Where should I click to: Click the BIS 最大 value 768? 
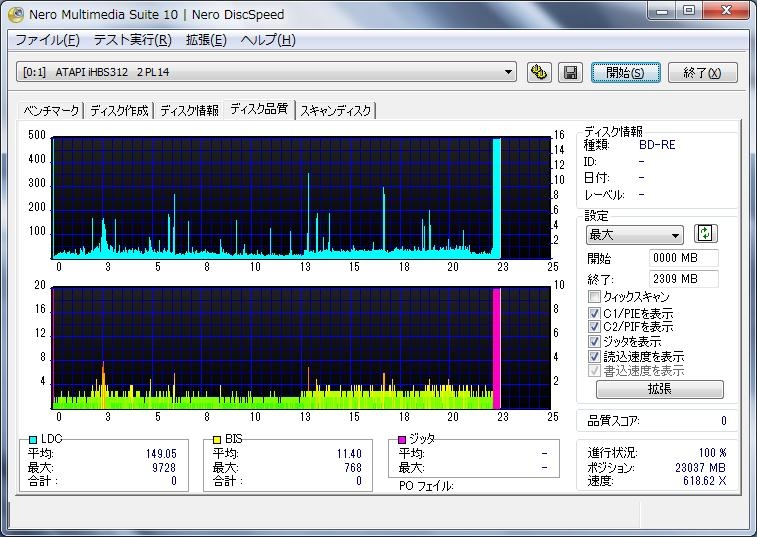click(353, 467)
